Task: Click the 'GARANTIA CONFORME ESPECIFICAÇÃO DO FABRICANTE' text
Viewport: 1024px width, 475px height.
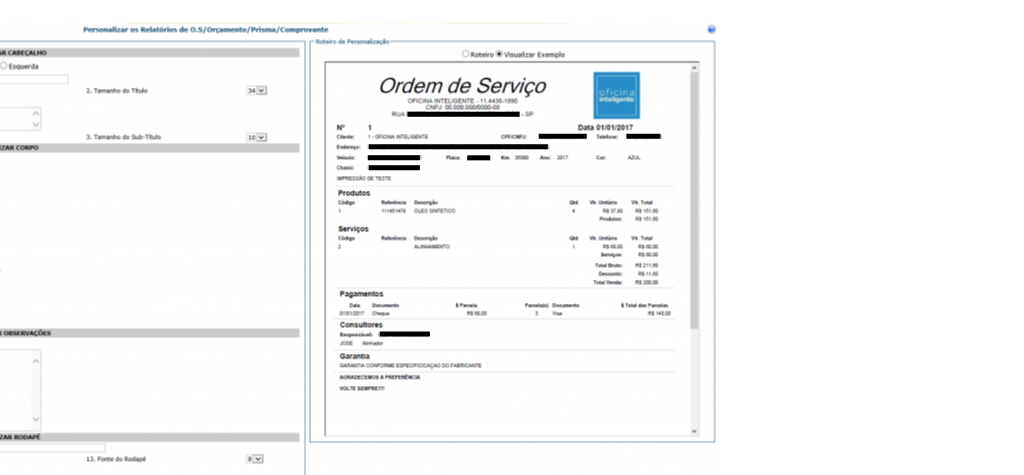Action: 411,365
